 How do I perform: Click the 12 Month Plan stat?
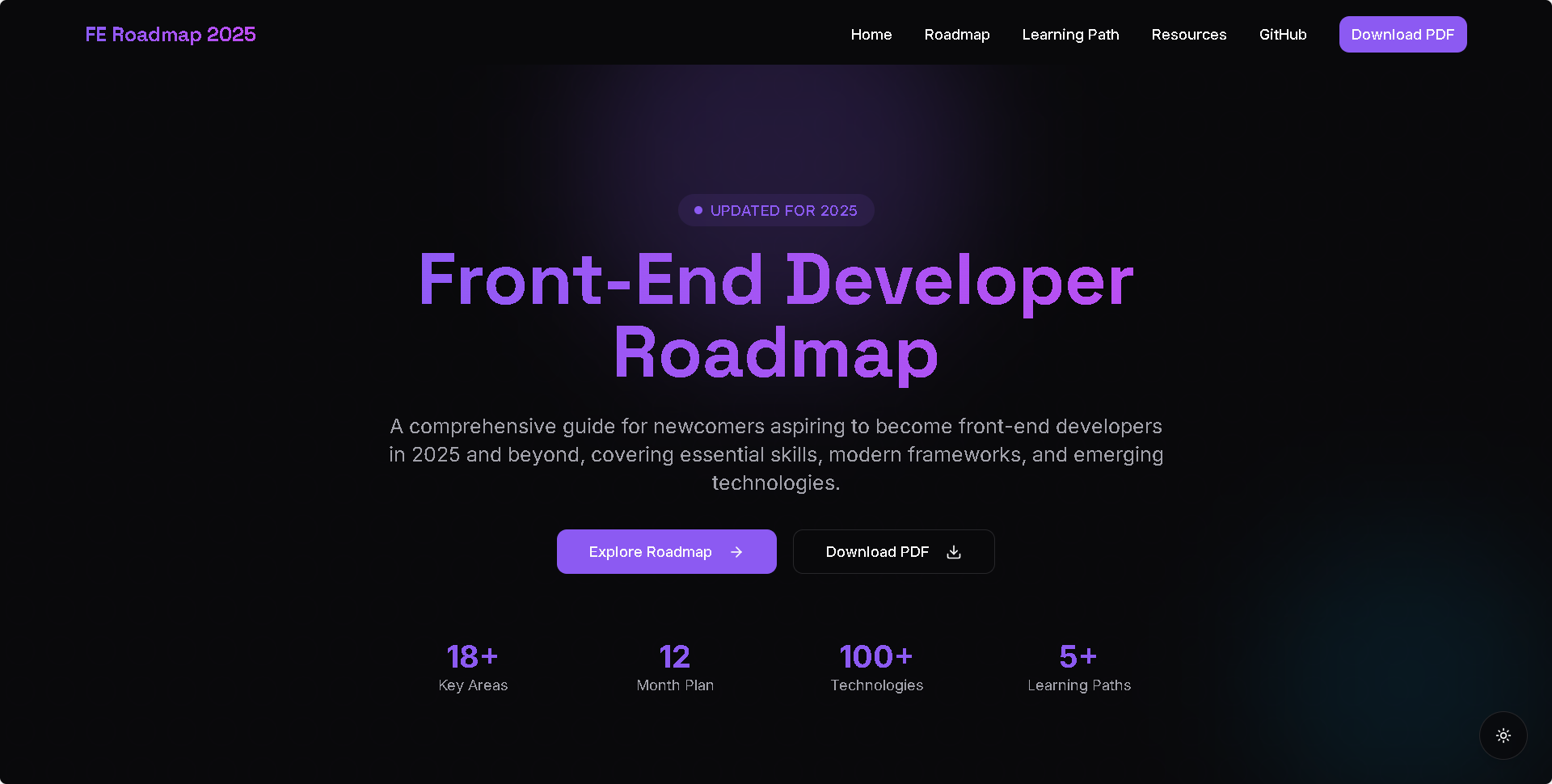(x=675, y=667)
